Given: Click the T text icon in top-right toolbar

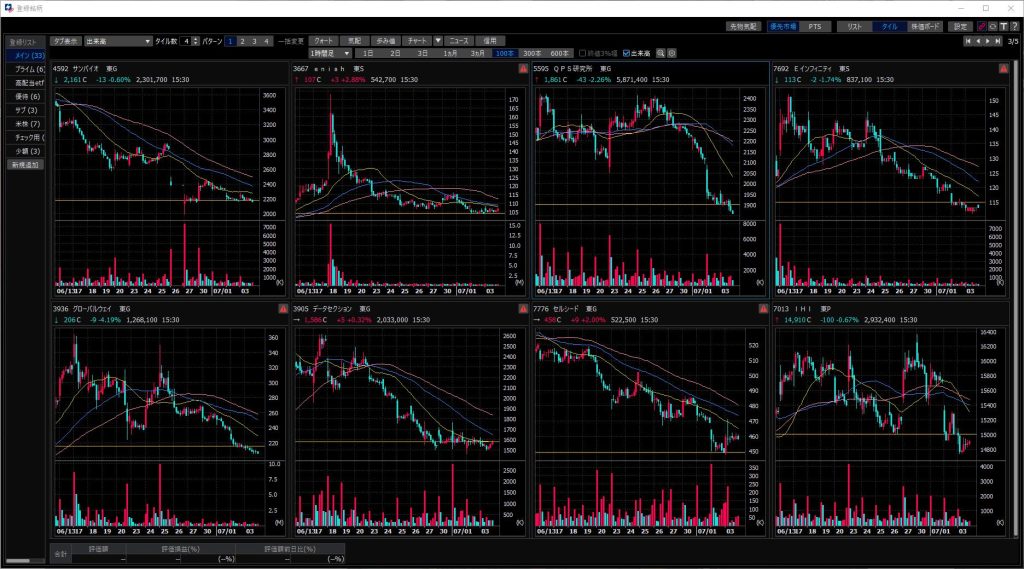Looking at the screenshot, I should tap(1003, 26).
